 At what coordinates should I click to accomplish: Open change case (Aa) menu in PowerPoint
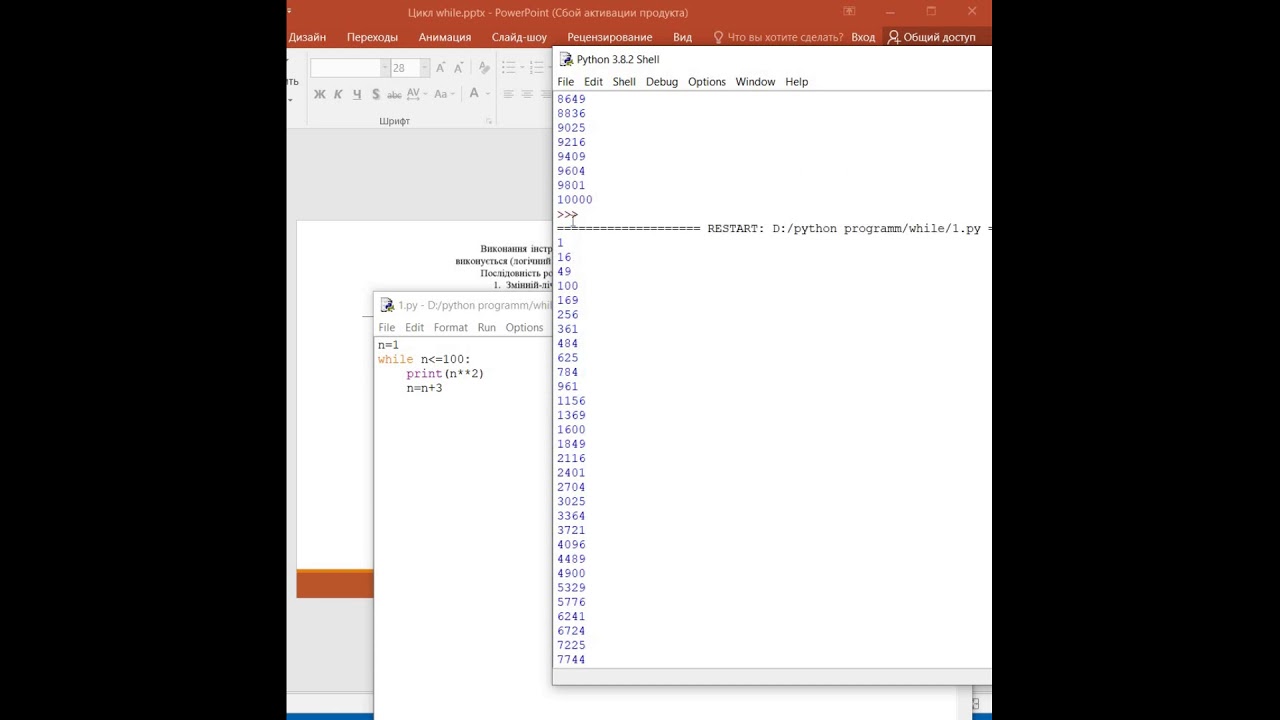pyautogui.click(x=442, y=94)
